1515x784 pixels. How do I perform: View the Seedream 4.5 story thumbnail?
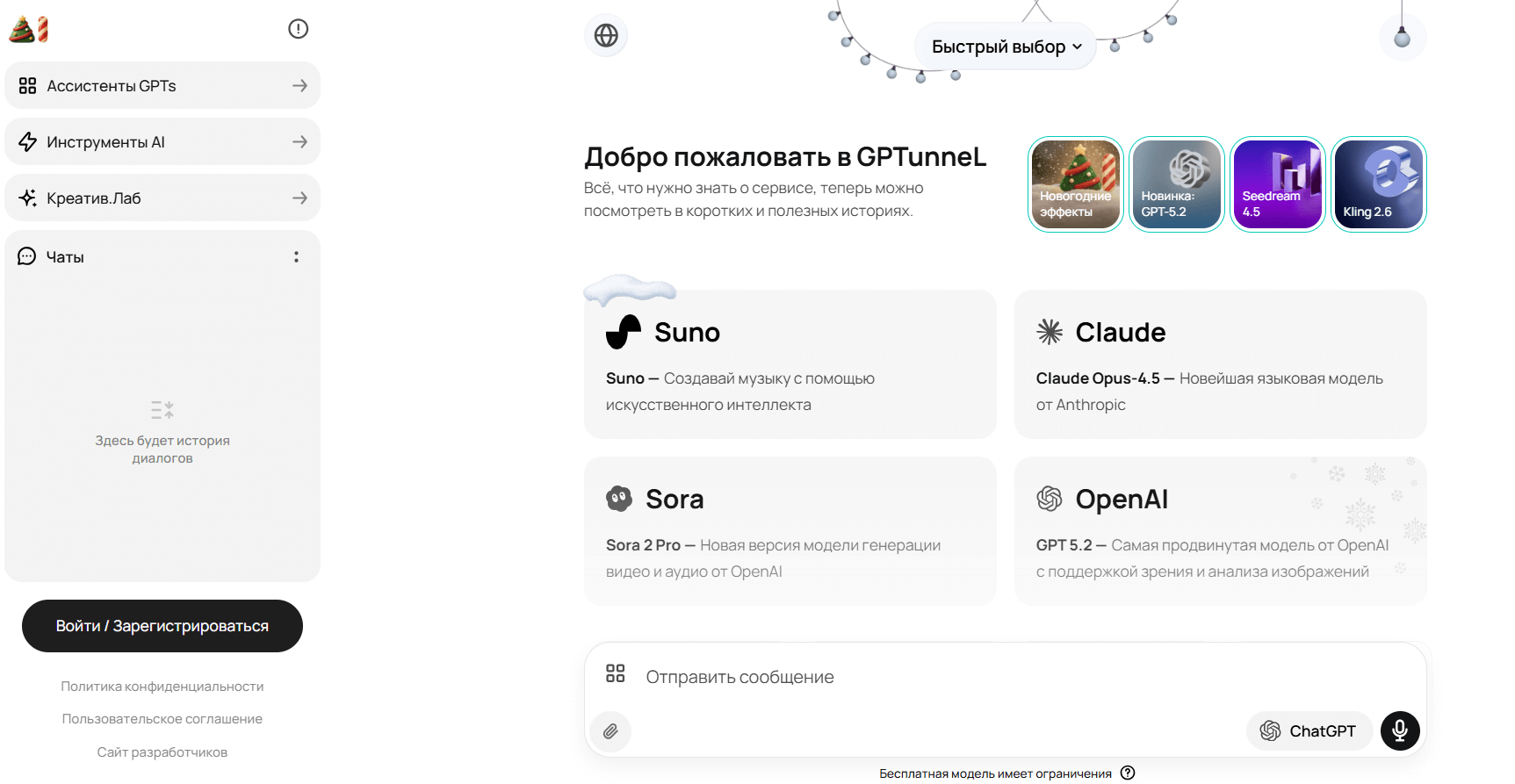[1278, 184]
